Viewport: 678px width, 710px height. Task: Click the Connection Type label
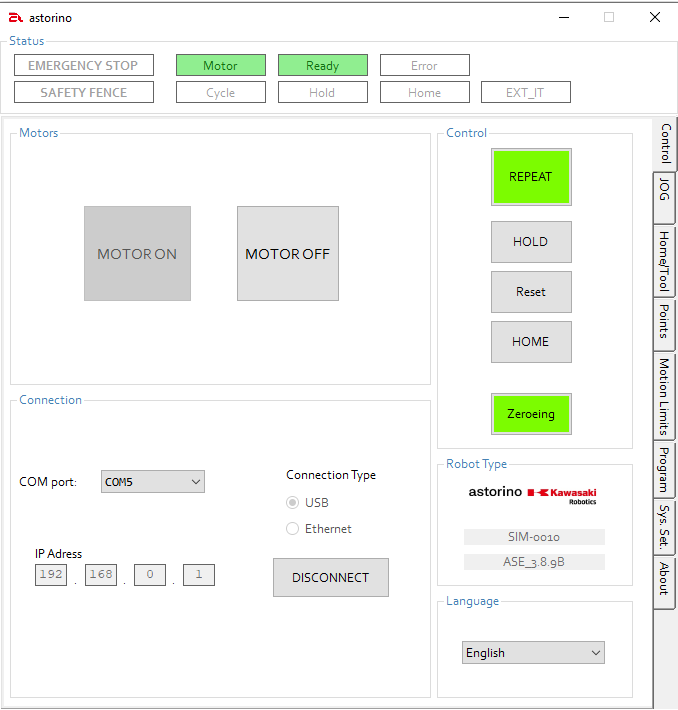point(331,475)
